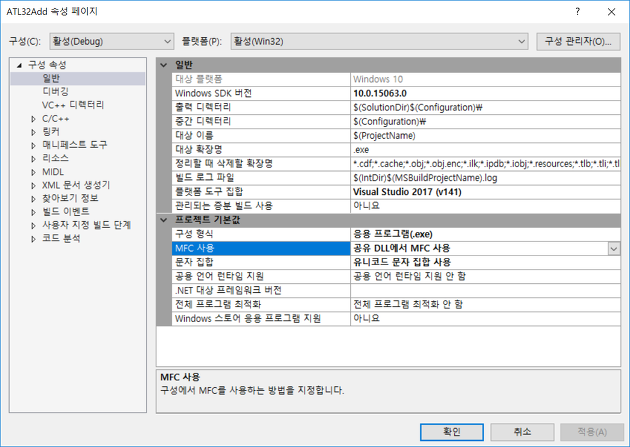Image resolution: width=630 pixels, height=447 pixels.
Task: Click the 빌드 로그 파일 value field
Action: (x=485, y=178)
